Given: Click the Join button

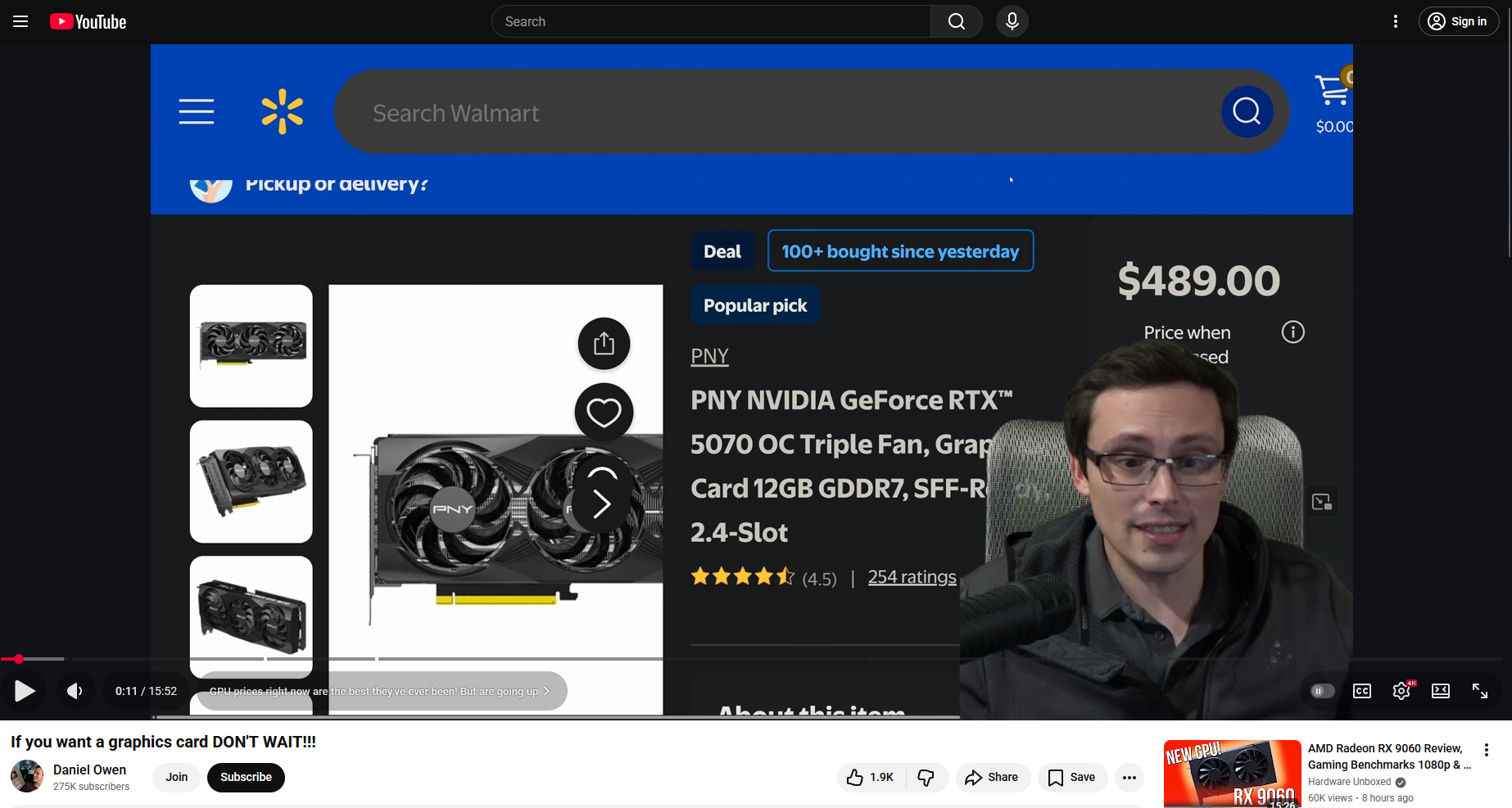Looking at the screenshot, I should tap(177, 777).
